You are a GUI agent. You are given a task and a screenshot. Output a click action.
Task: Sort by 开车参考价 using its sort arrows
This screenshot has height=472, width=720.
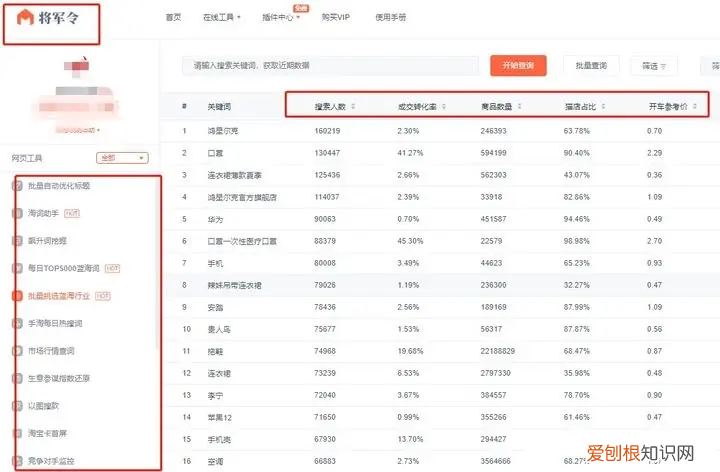[x=695, y=107]
